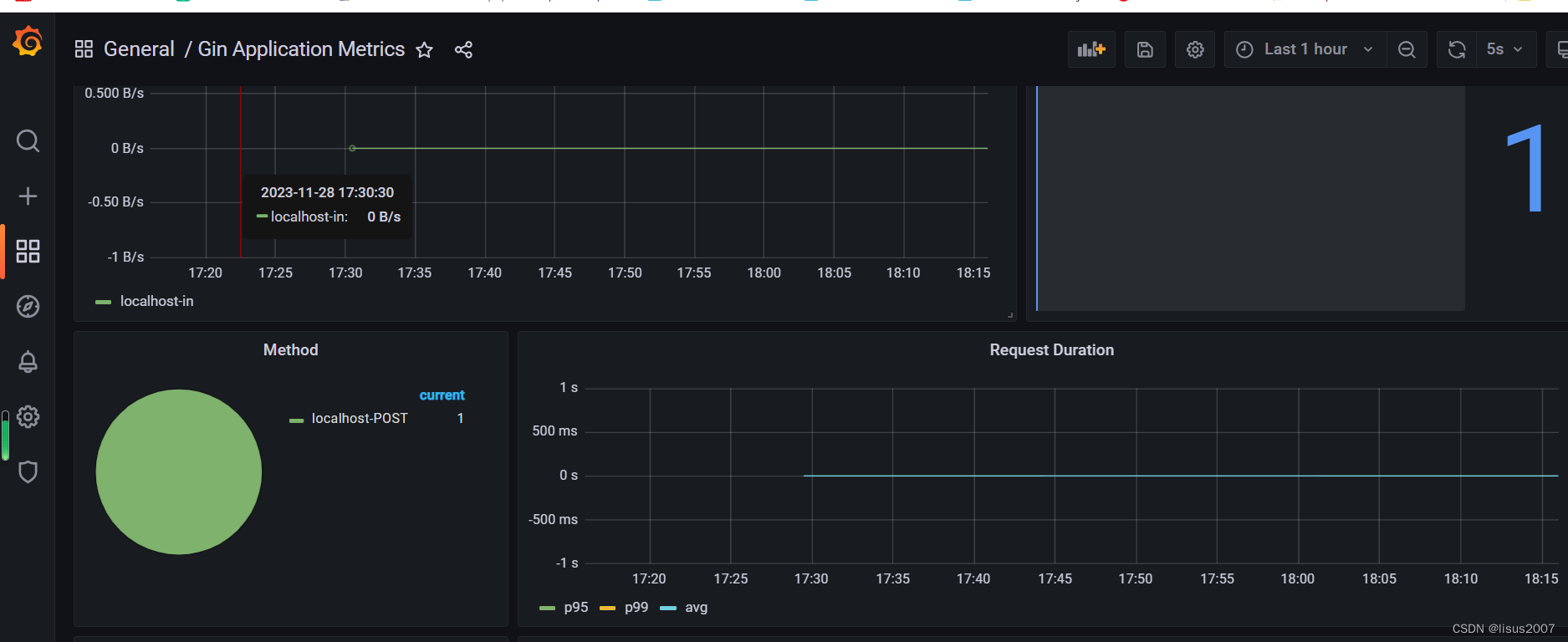Click the p99 yellow legend color swatch
The width and height of the screenshot is (1568, 642).
pos(608,608)
